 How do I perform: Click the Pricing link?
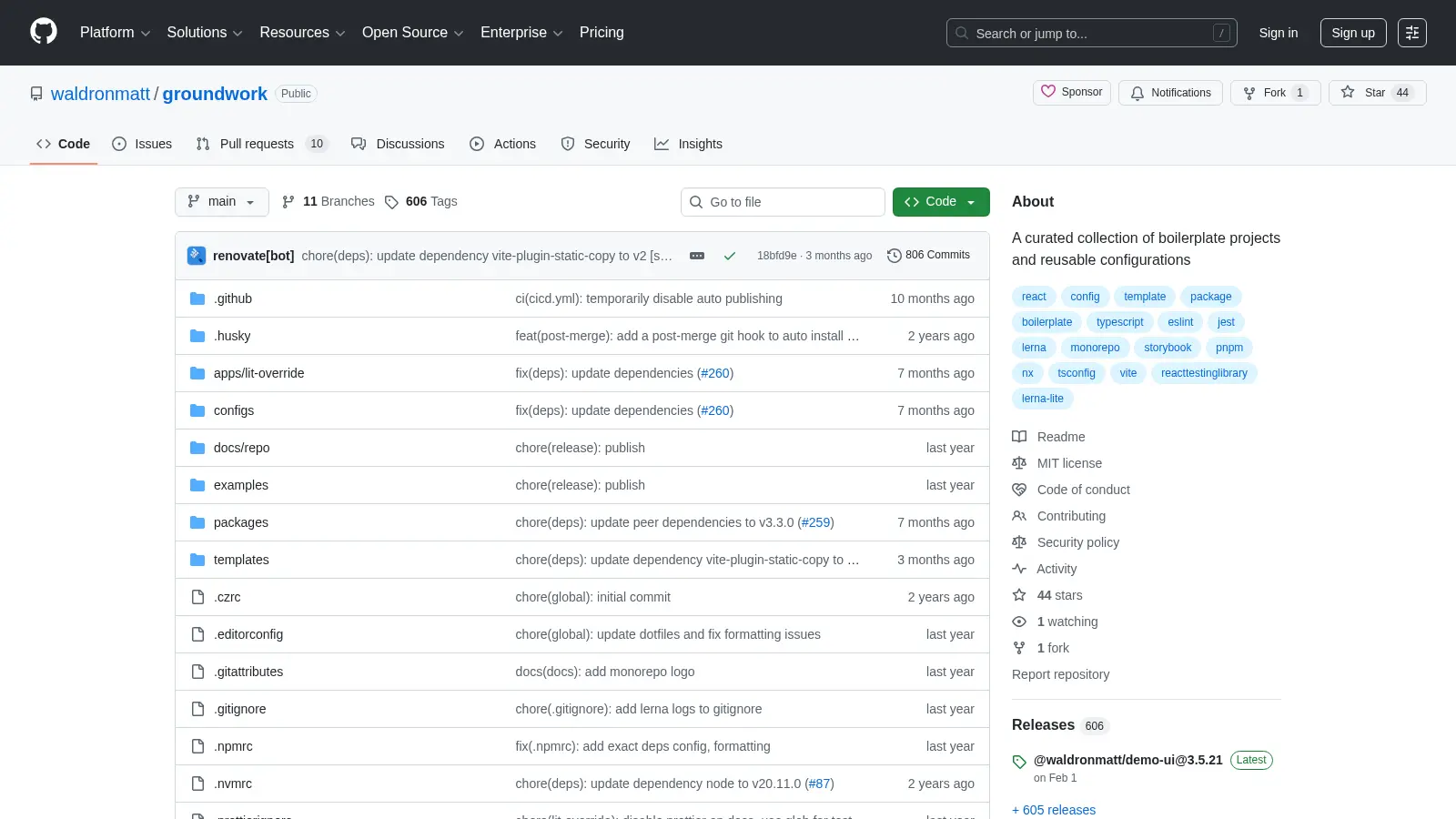tap(602, 33)
